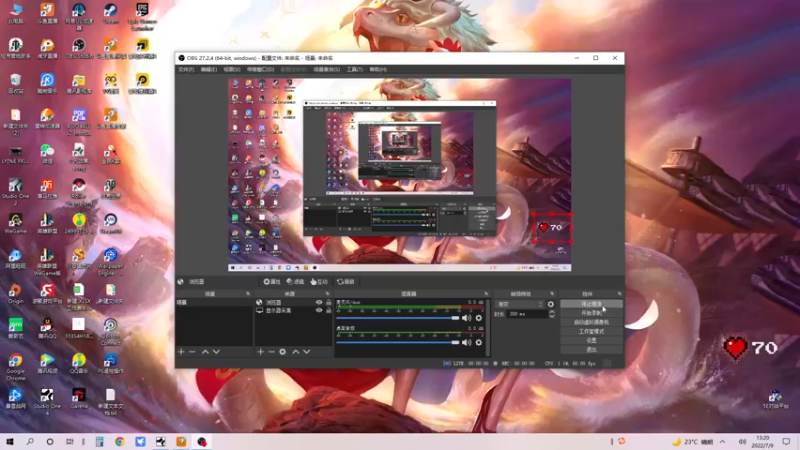Adjust the Mic/Aux volume slider
Viewport: 800px width, 450px height.
click(397, 318)
